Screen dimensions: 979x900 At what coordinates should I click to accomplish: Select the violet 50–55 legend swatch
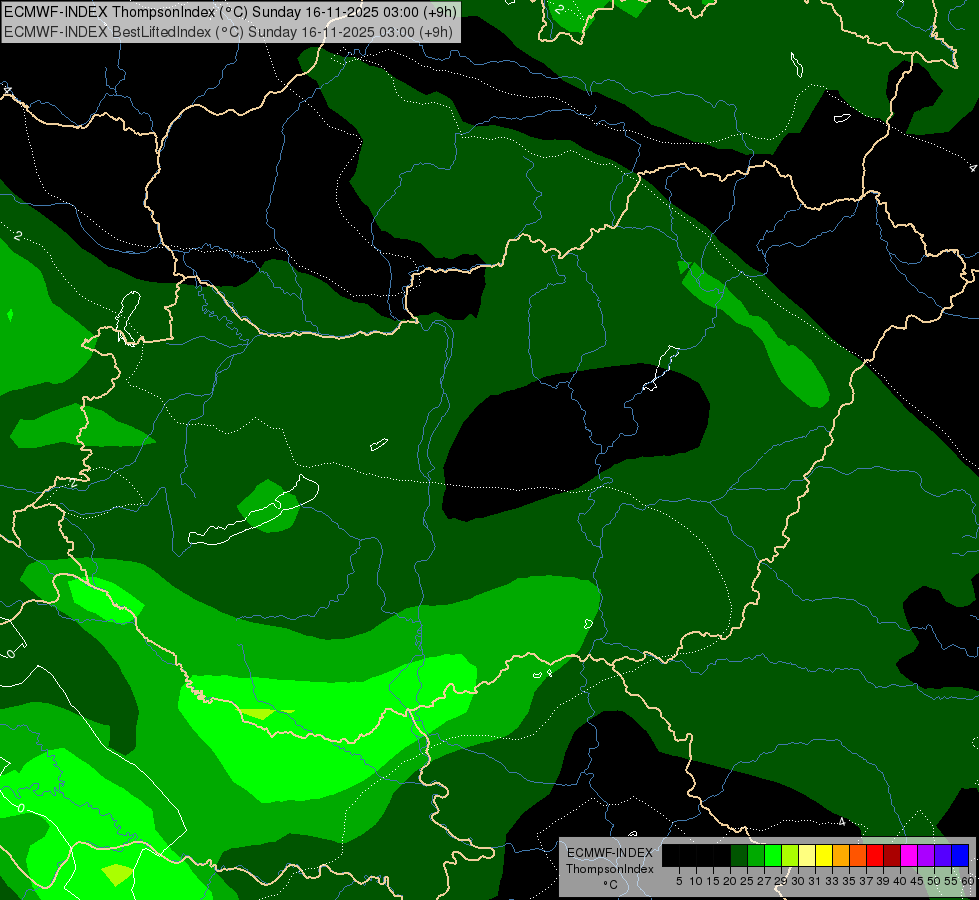tap(943, 856)
